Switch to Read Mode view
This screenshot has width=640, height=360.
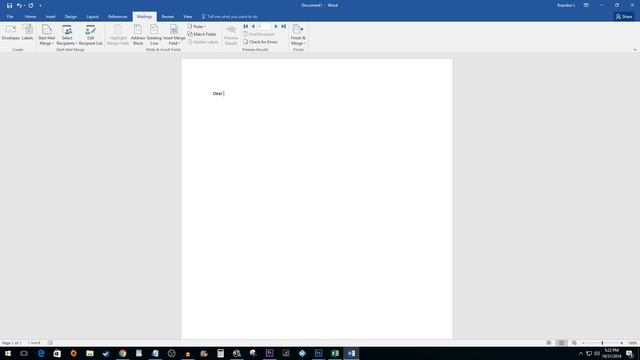tap(549, 343)
